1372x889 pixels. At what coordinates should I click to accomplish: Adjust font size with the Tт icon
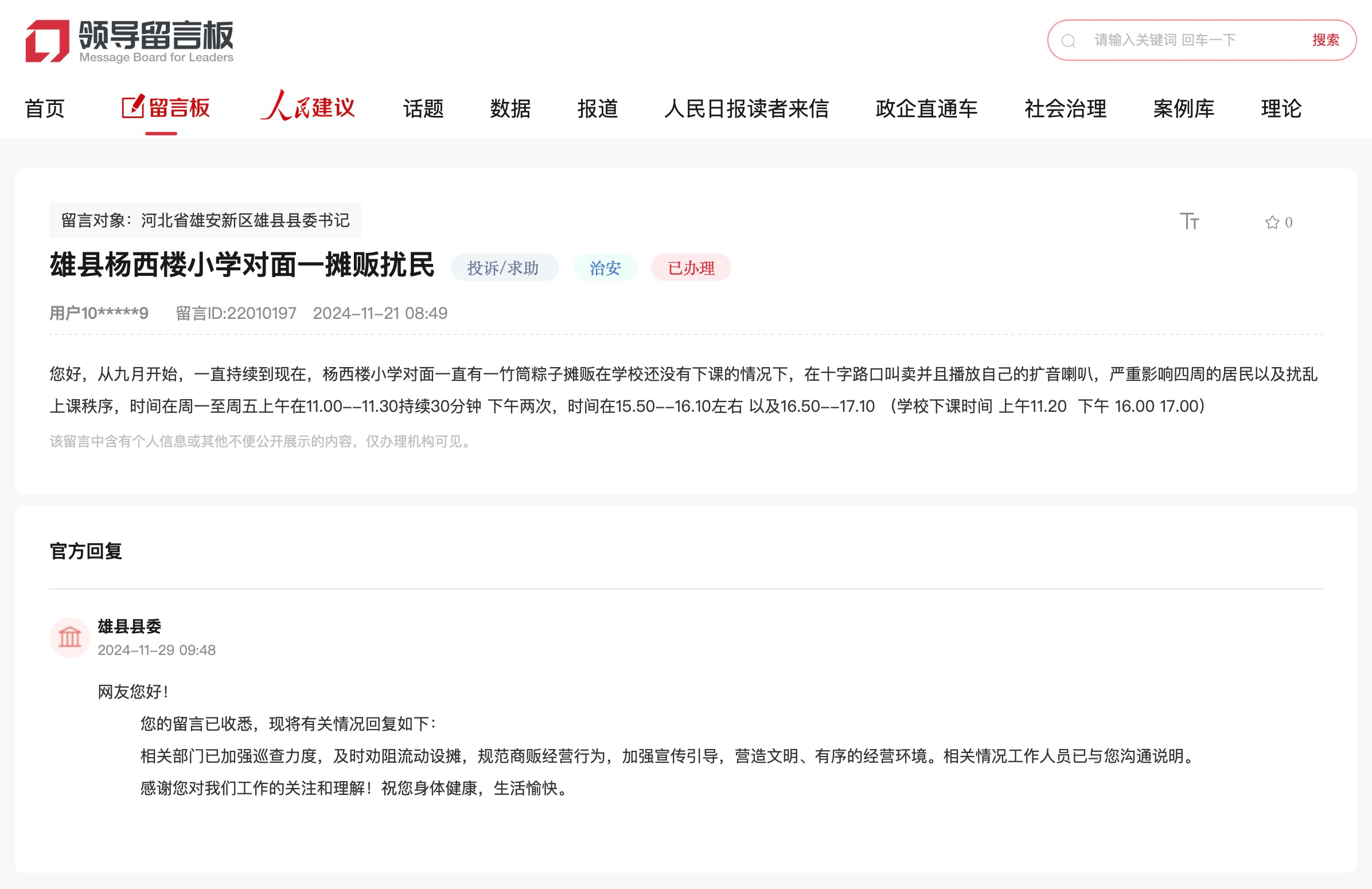click(x=1189, y=221)
